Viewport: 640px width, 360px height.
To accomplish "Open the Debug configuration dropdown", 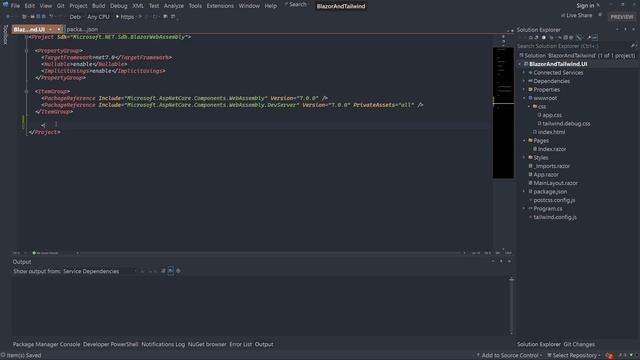I will click(x=75, y=17).
